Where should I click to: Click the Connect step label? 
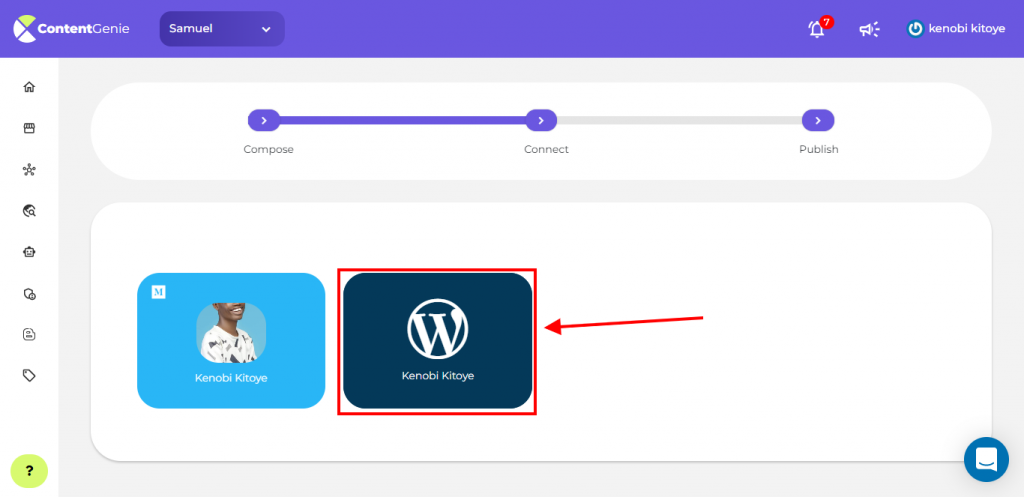pyautogui.click(x=547, y=150)
